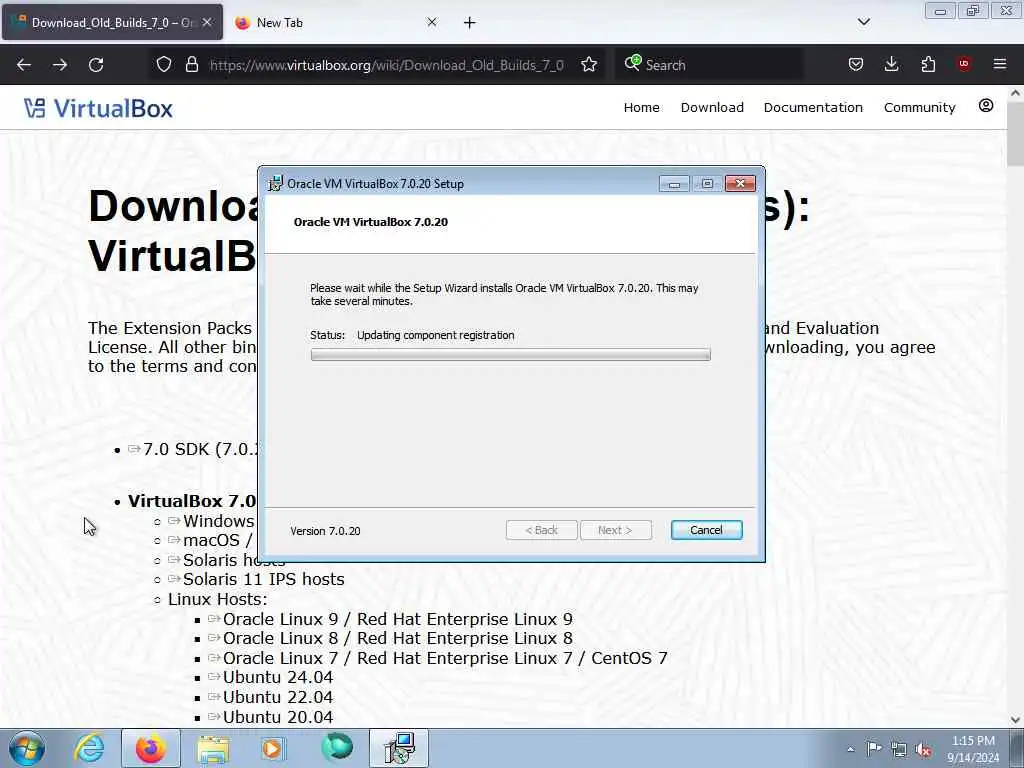Expand the list all tabs chevron
Viewport: 1024px width, 768px height.
(x=863, y=22)
